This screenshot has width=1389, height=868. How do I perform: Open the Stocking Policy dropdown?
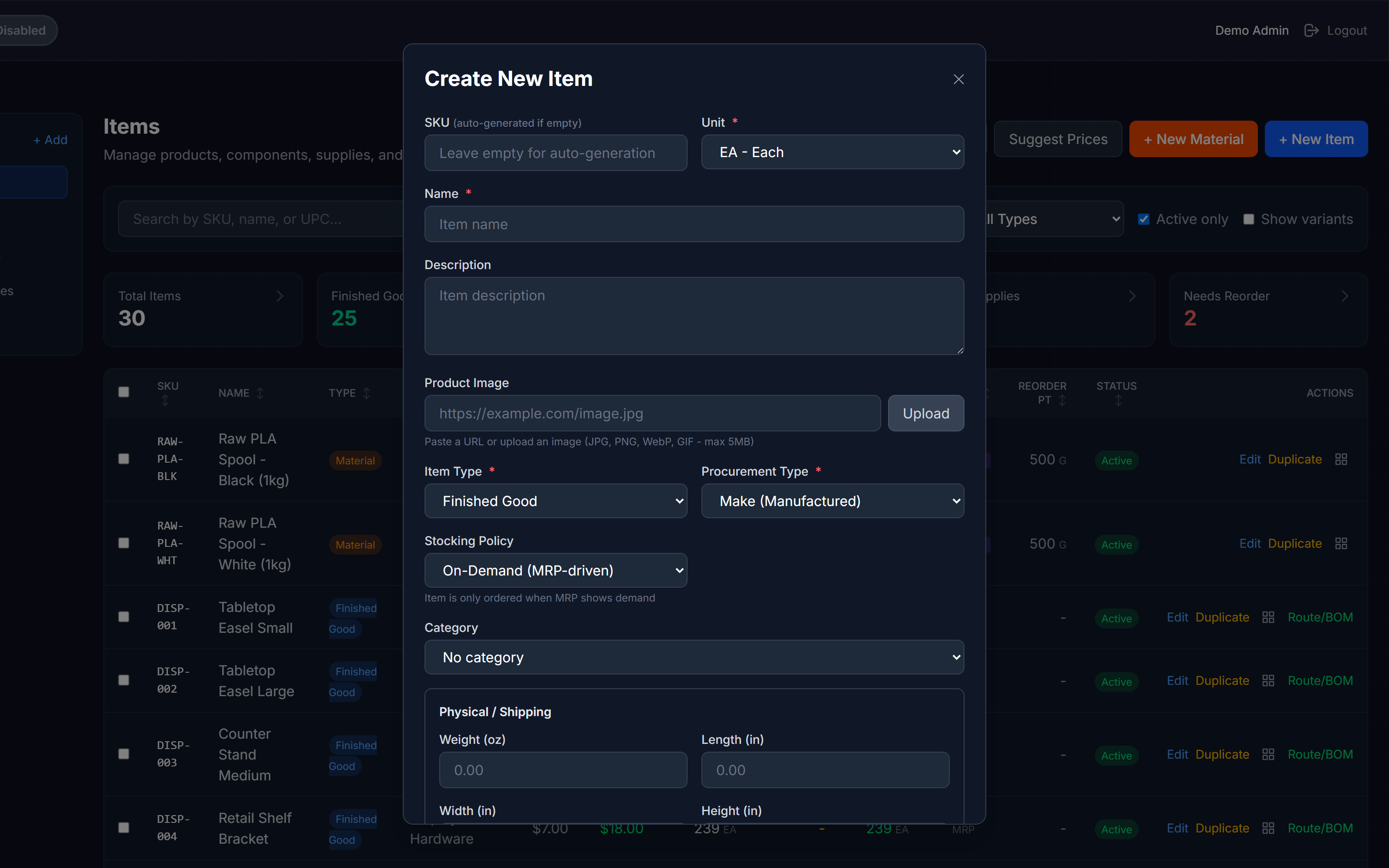coord(556,571)
